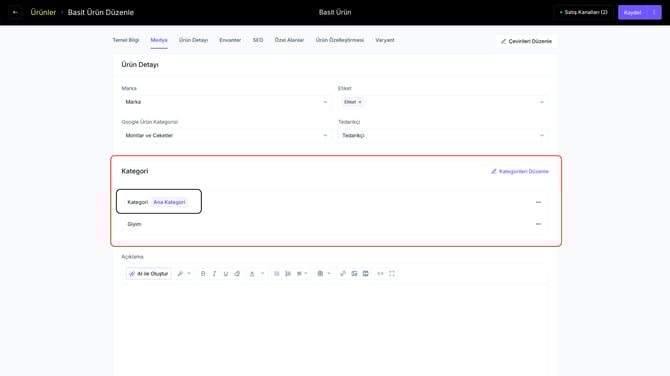Click AI ile Oluştur button
Screen dimensions: 670x376
click(149, 273)
